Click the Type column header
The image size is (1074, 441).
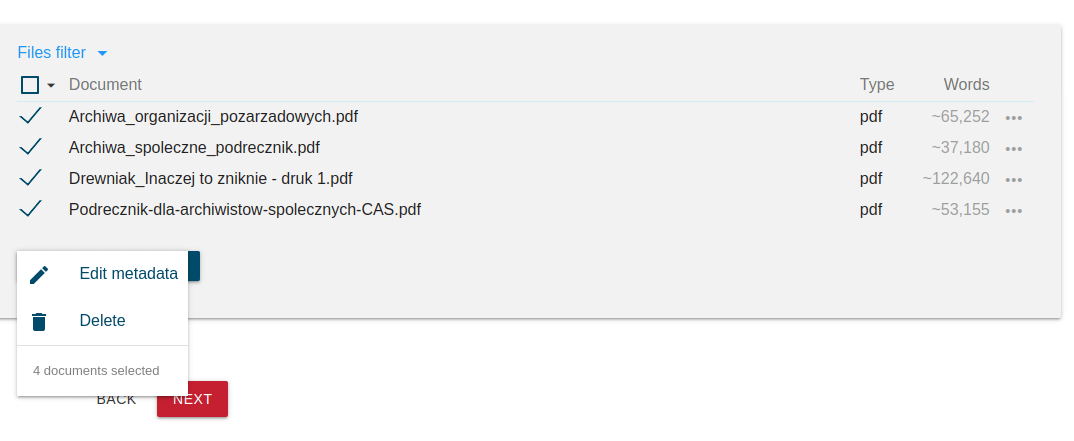pos(877,84)
